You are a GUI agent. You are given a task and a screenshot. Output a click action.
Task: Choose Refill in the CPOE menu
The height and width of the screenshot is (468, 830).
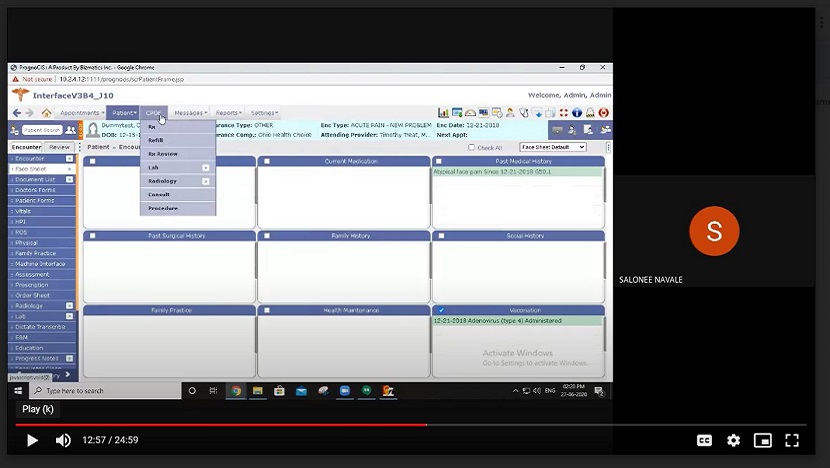point(178,140)
